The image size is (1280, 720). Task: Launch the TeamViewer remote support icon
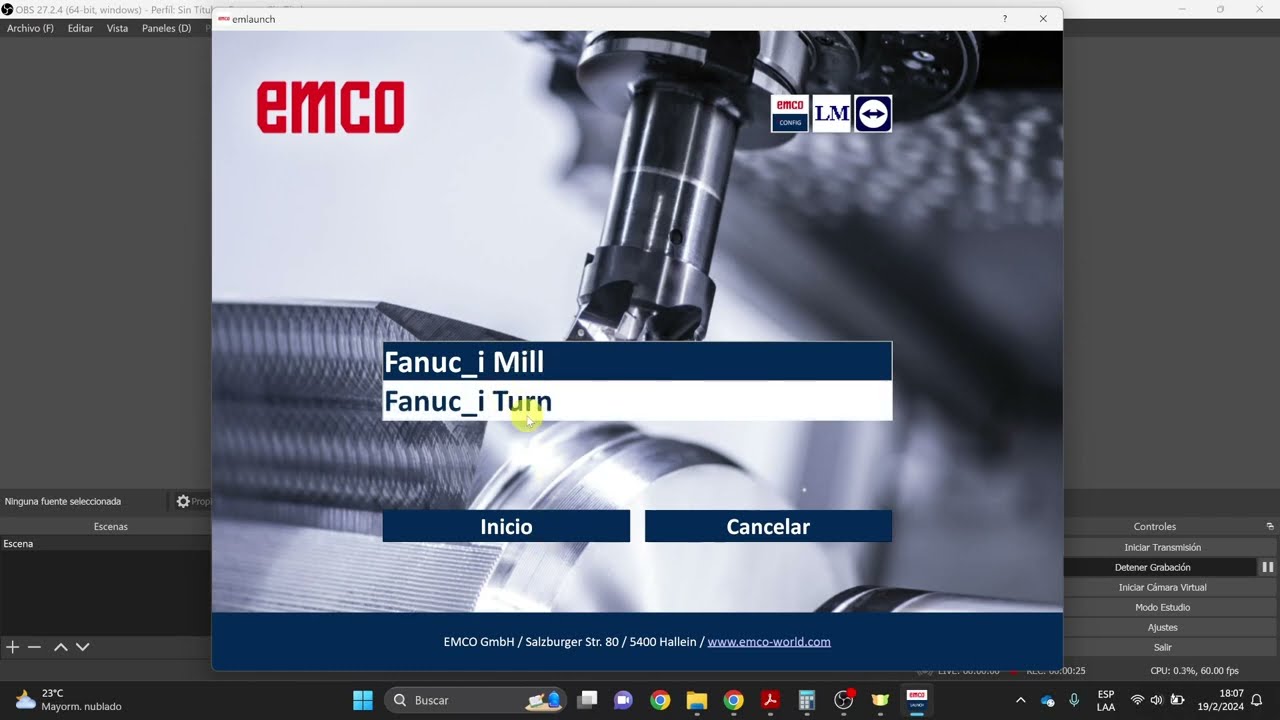[x=873, y=114]
